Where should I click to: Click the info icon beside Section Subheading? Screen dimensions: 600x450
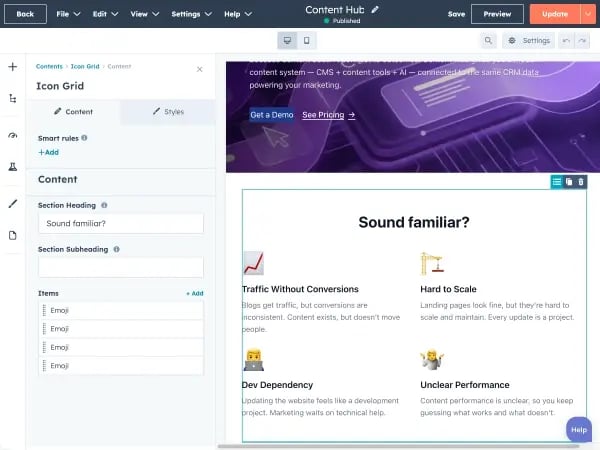(x=116, y=249)
